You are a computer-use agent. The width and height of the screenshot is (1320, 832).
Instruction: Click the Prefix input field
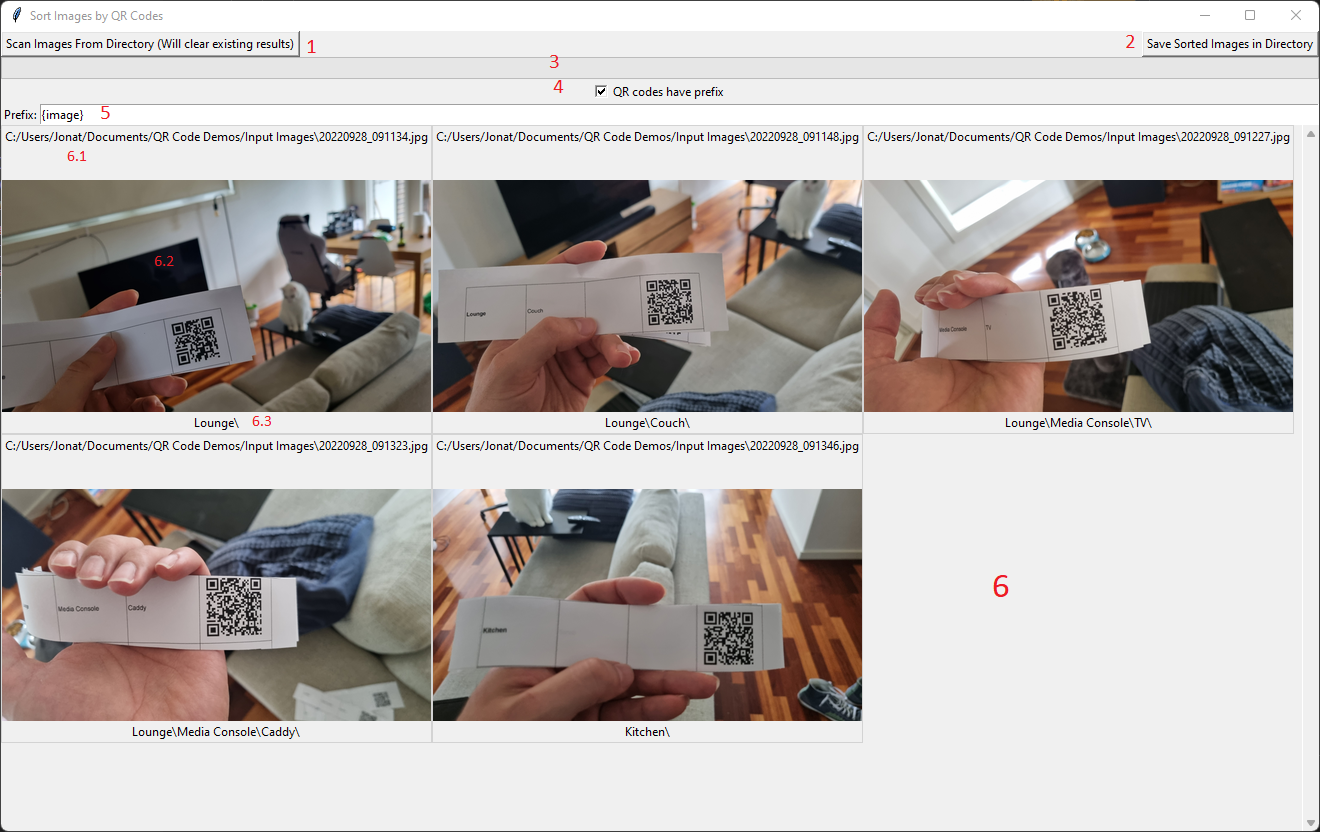(678, 115)
